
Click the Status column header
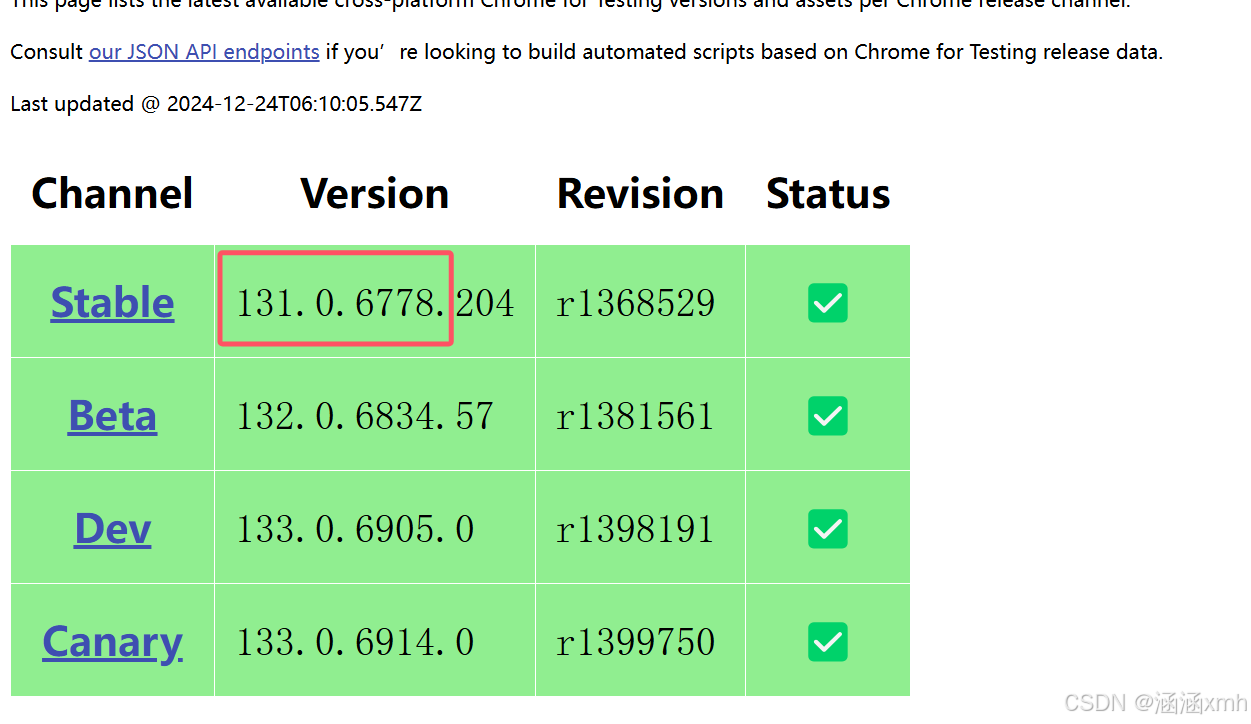pyautogui.click(x=828, y=193)
